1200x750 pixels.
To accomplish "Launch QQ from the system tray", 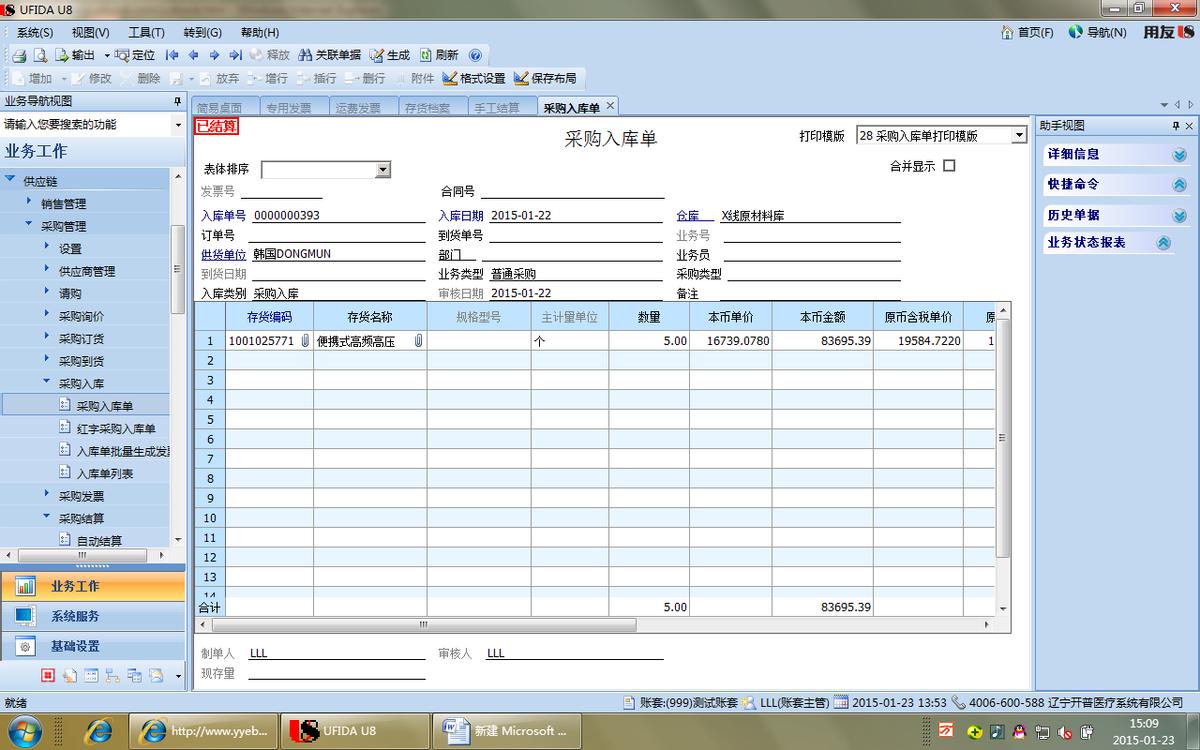I will (x=1018, y=731).
